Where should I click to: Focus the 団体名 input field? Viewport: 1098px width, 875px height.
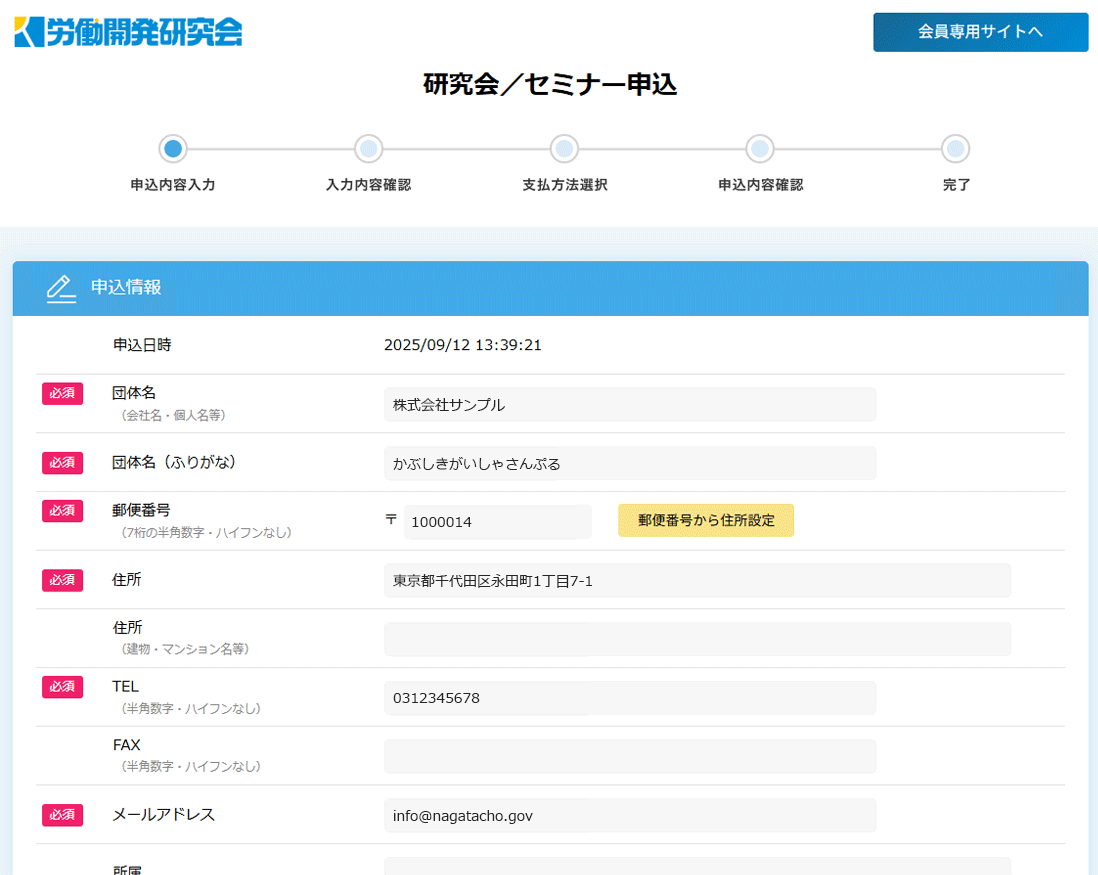coord(630,405)
